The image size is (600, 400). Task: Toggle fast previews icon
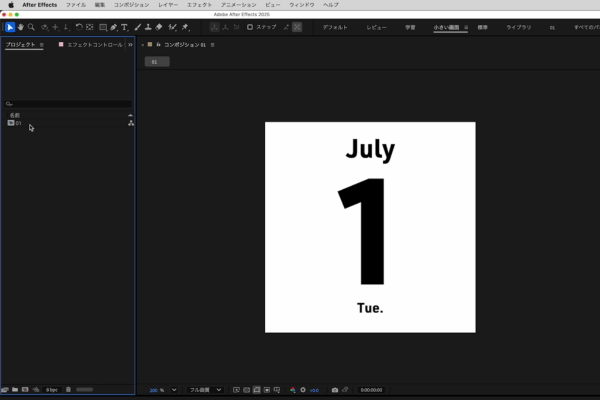tap(236, 390)
